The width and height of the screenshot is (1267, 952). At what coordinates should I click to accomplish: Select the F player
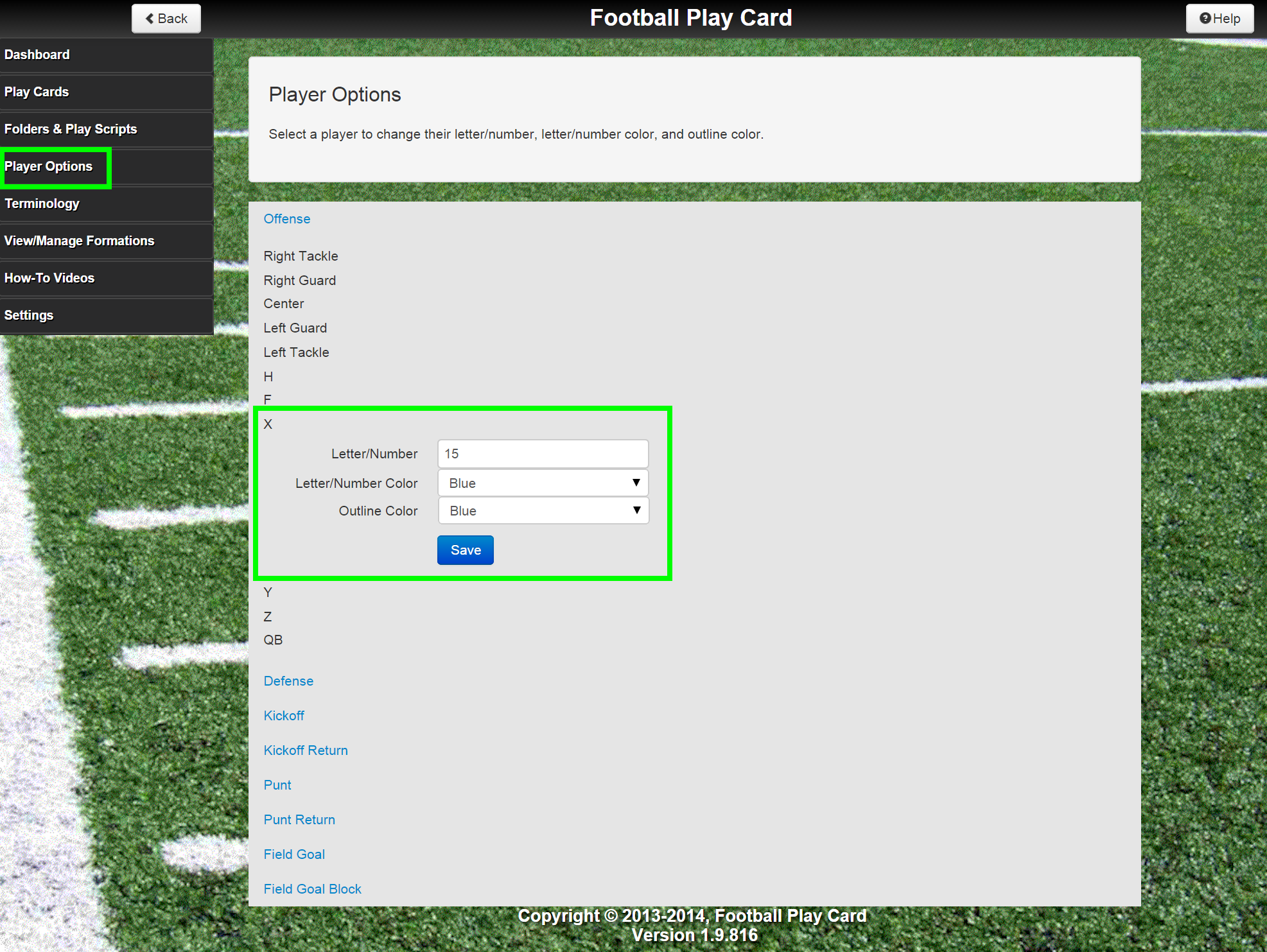pos(268,399)
